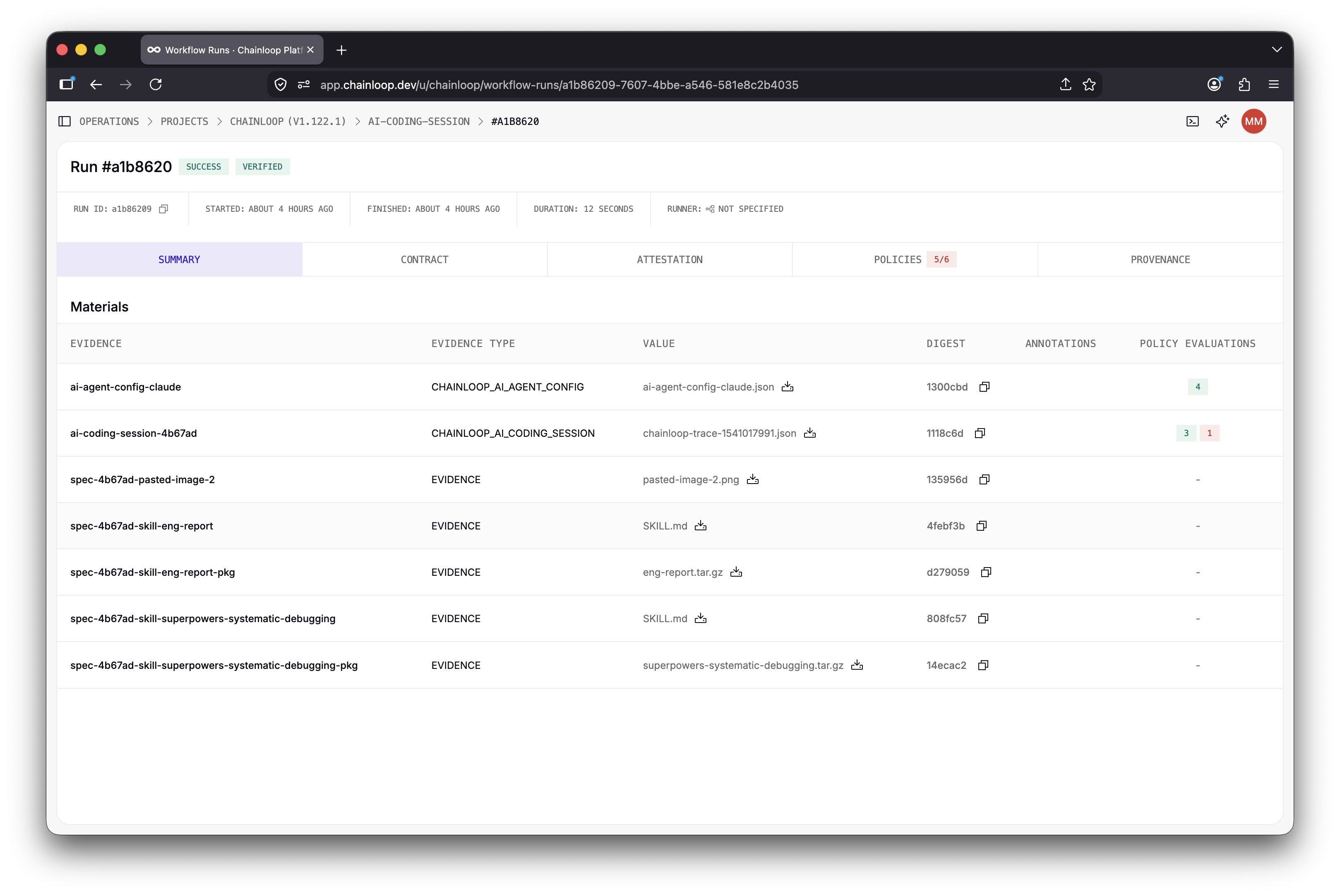Click CHAINLOOP_AI_CODING_SESSION evidence type cell
1340x896 pixels.
click(x=513, y=433)
